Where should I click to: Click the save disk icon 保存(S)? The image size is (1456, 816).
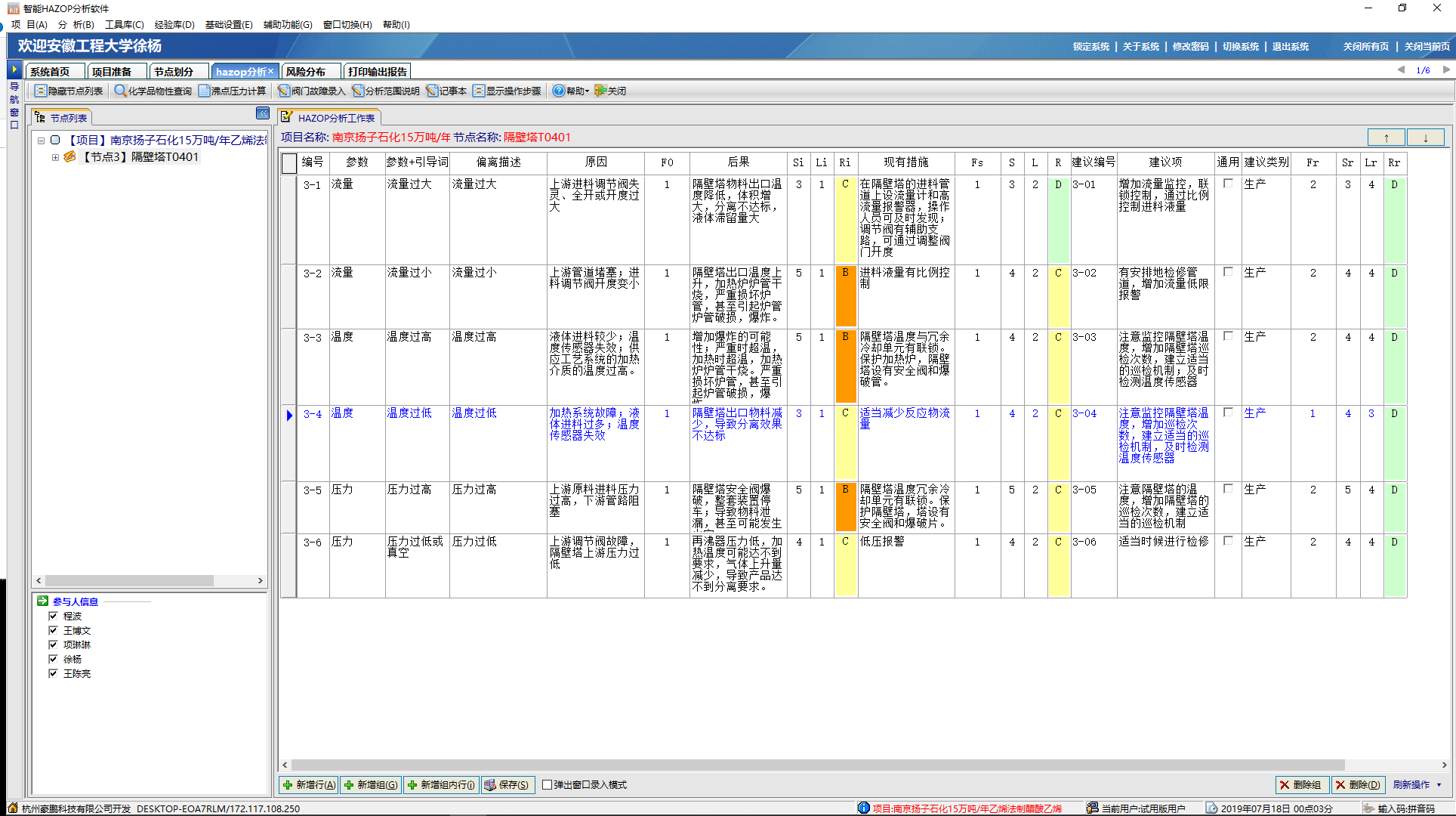coord(490,785)
